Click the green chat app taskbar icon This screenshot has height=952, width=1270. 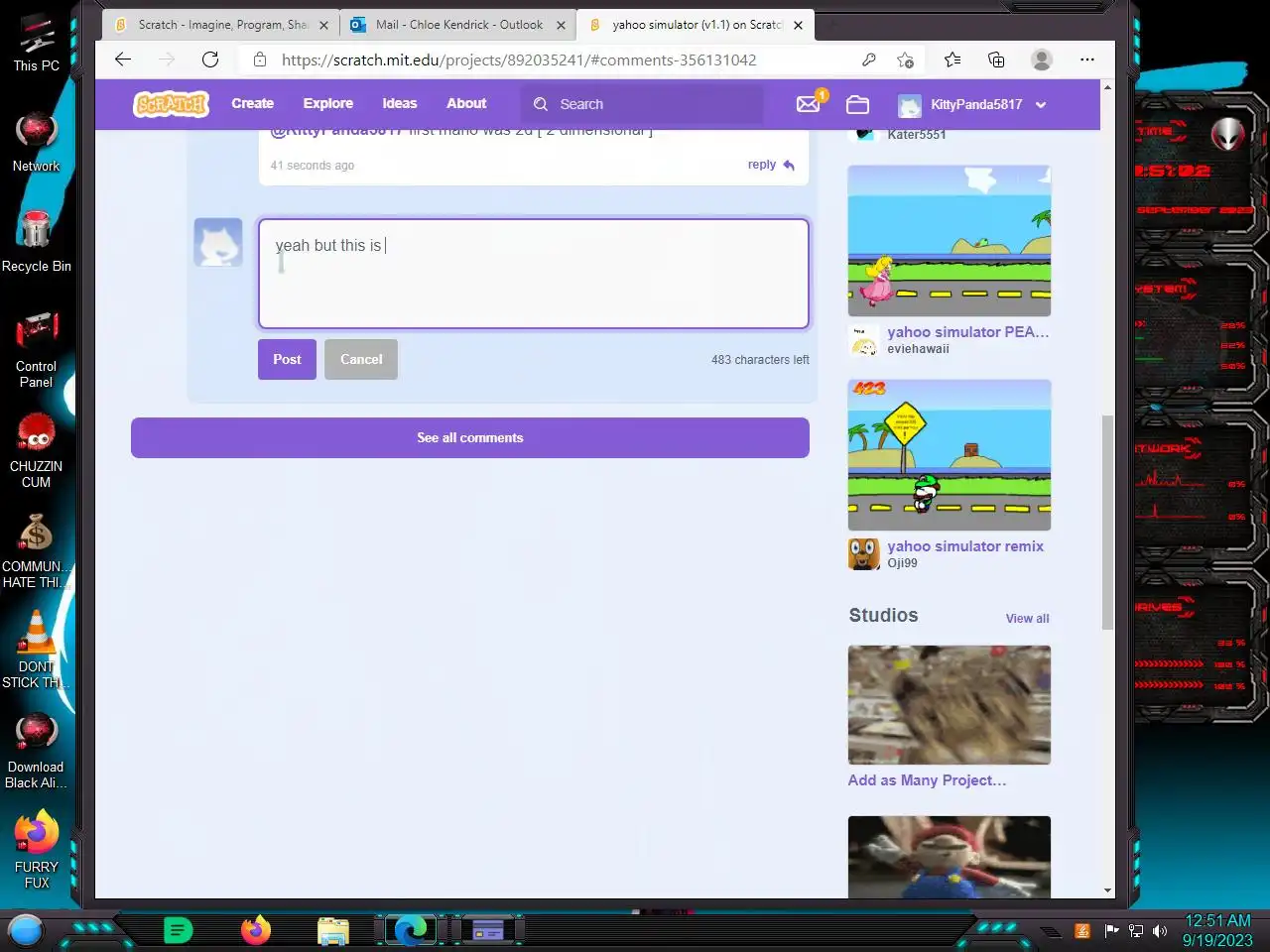178,930
